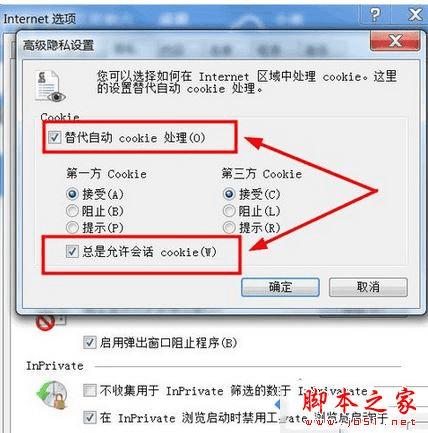Screen dimensions: 428x433
Task: Click the 确定 button
Action: [280, 287]
